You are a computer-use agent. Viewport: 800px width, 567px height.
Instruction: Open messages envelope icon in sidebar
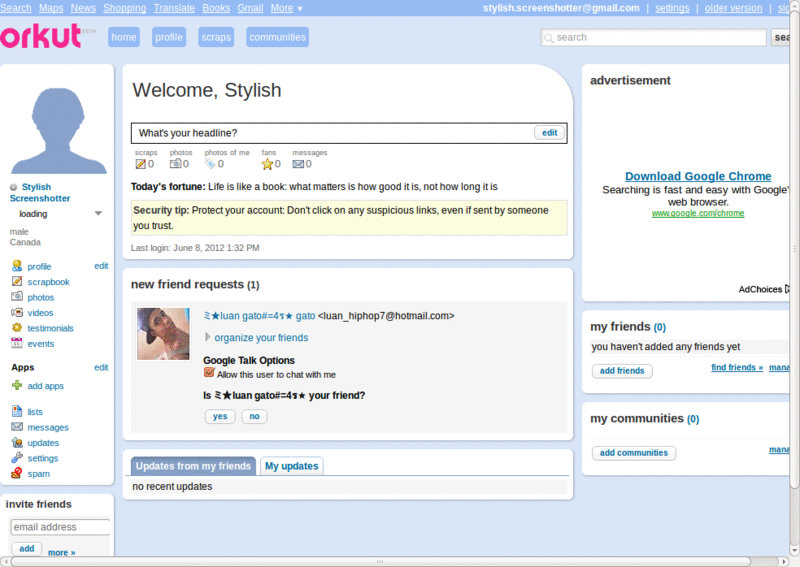coord(17,427)
